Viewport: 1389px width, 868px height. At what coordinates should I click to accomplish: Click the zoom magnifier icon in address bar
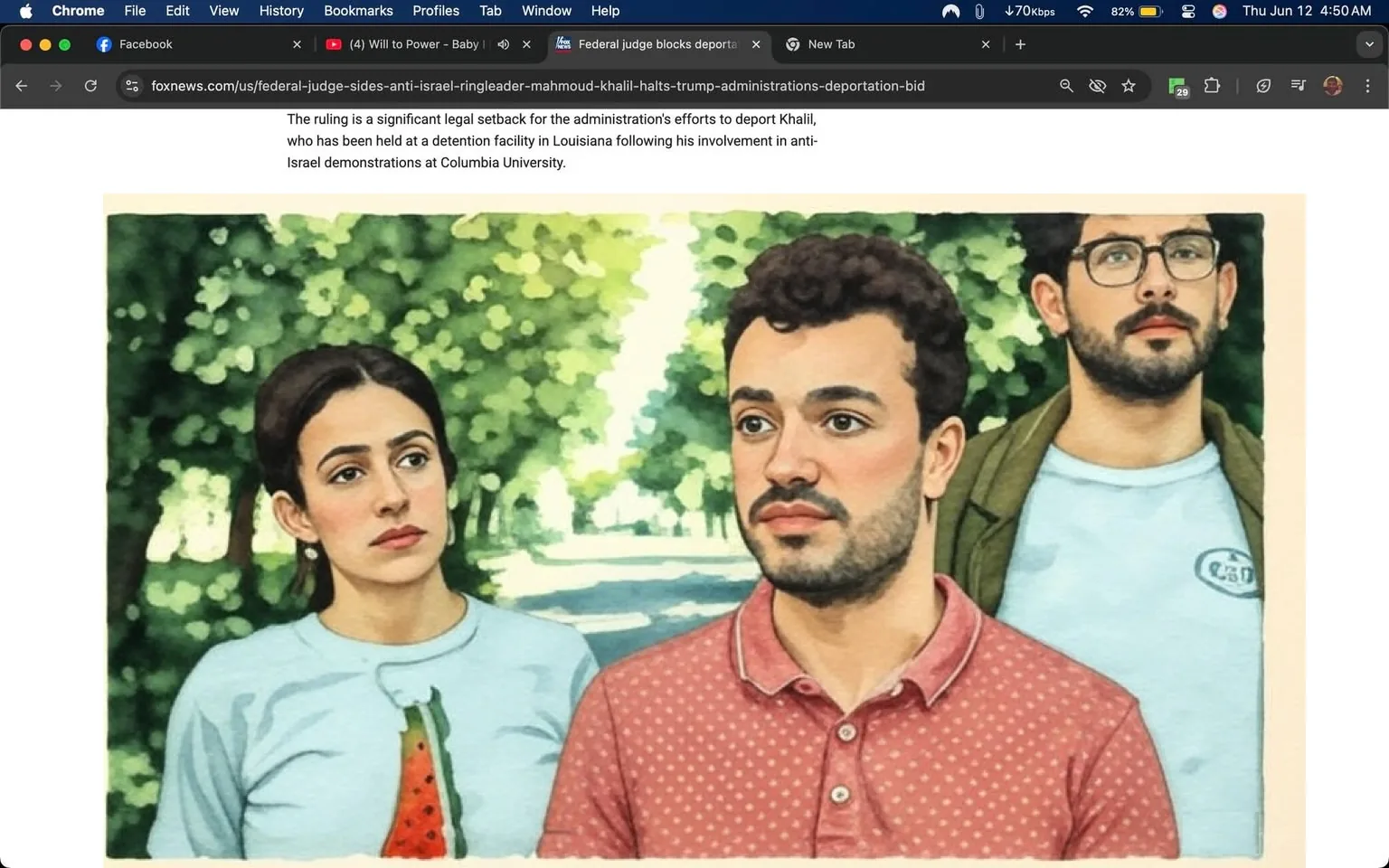pyautogui.click(x=1066, y=86)
